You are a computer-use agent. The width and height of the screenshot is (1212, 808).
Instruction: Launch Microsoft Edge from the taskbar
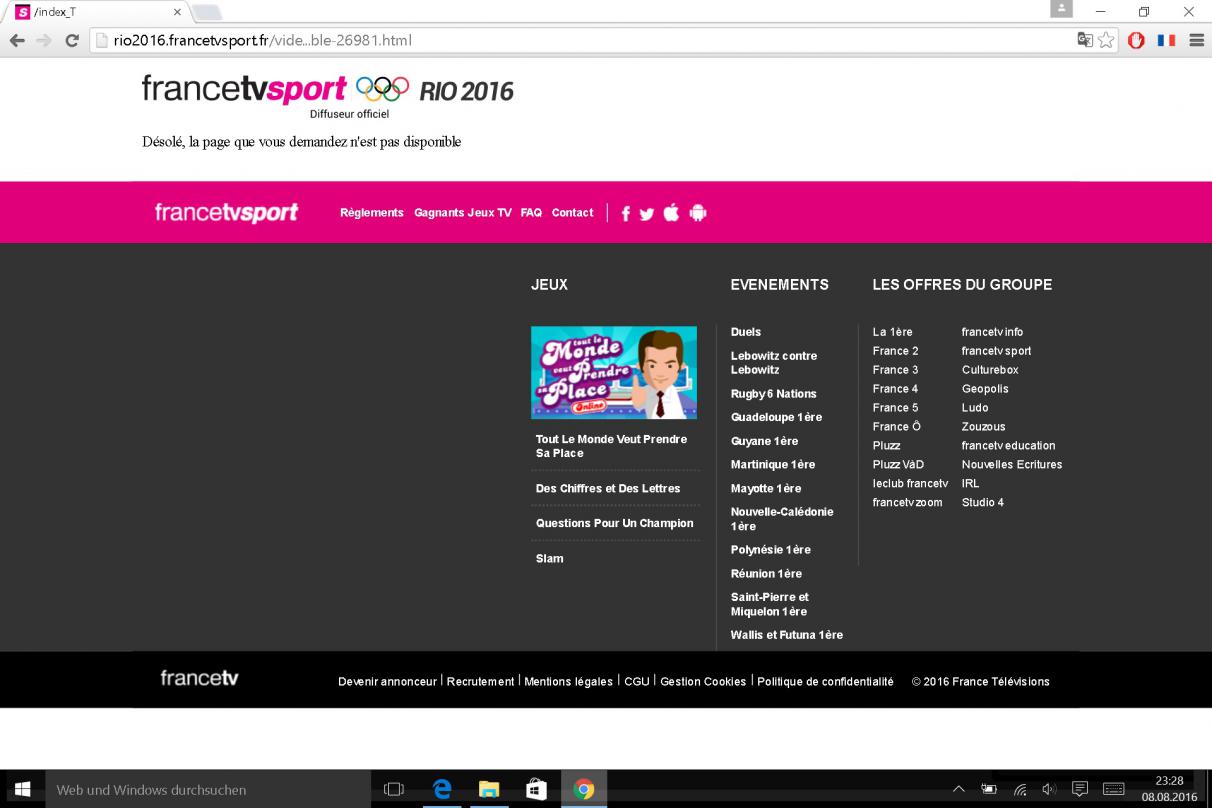tap(441, 790)
